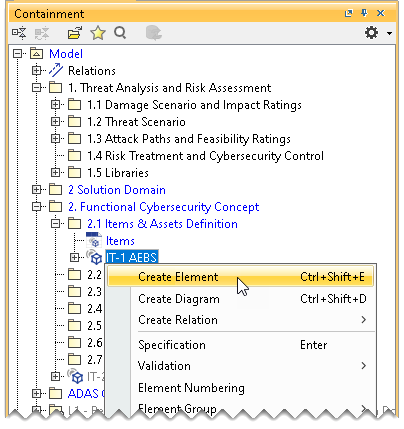Click the Open in New Tab folder icon
The width and height of the screenshot is (404, 429).
click(74, 33)
